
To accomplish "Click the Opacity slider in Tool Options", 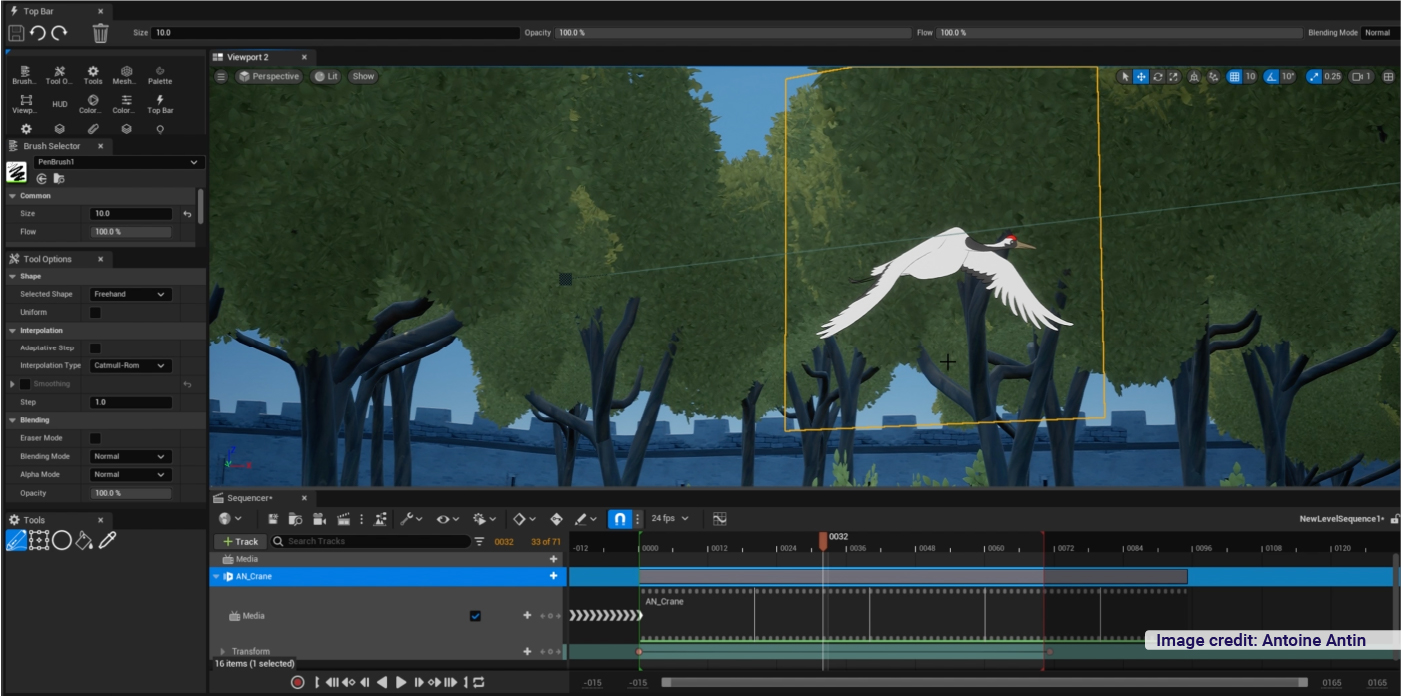I will (x=131, y=493).
